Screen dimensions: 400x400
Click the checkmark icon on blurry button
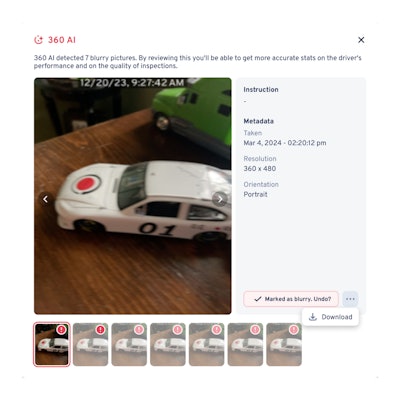258,299
